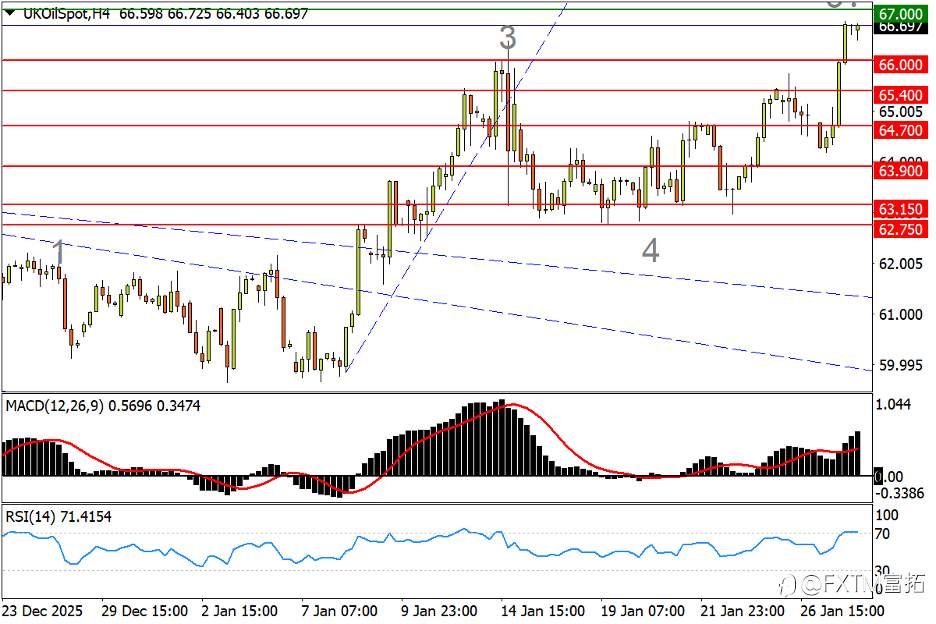Screen dimensions: 936x624
Task: Click the 62.750 red price level label
Action: pos(901,229)
